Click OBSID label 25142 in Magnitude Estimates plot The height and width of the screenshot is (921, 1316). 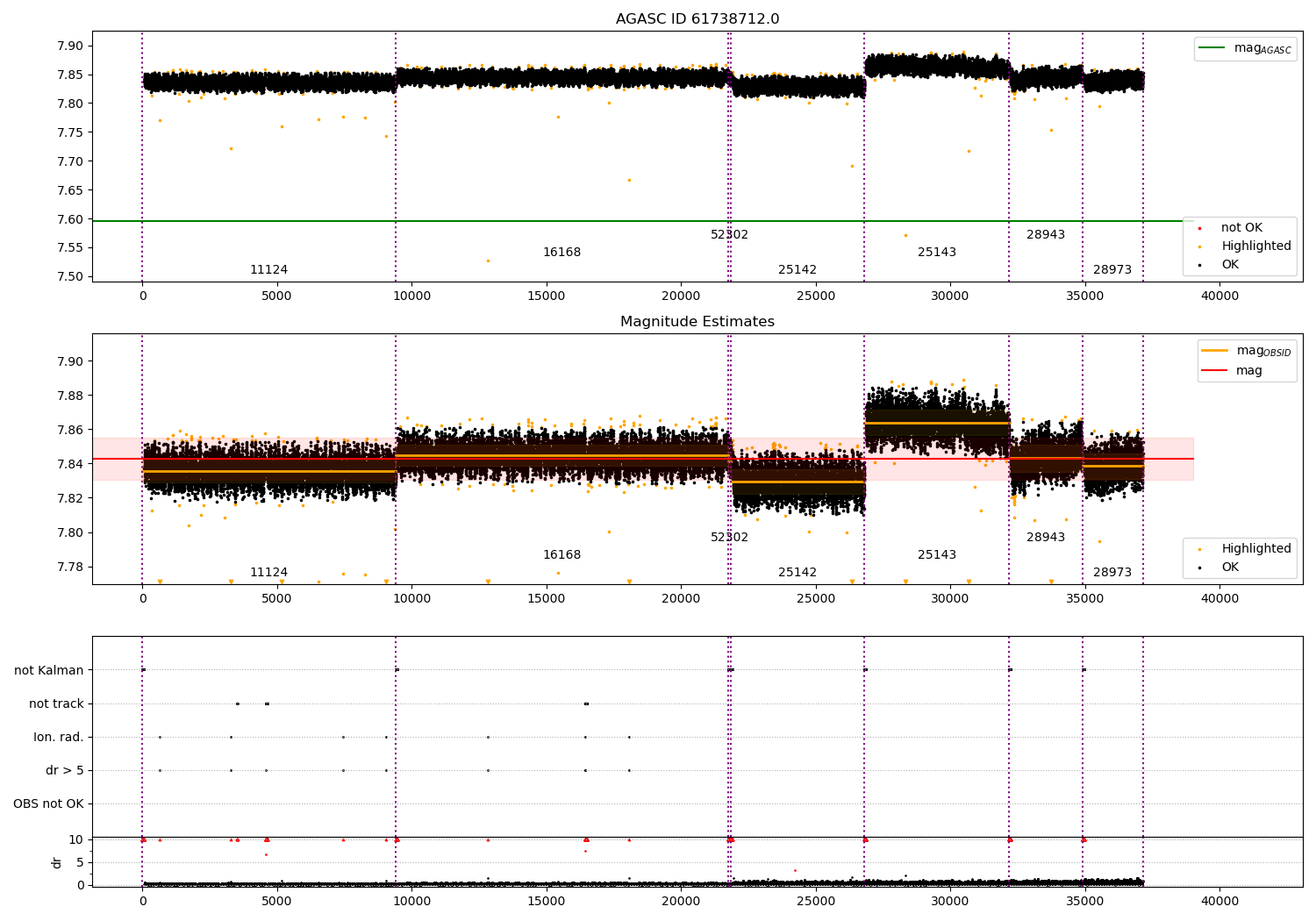pyautogui.click(x=797, y=573)
